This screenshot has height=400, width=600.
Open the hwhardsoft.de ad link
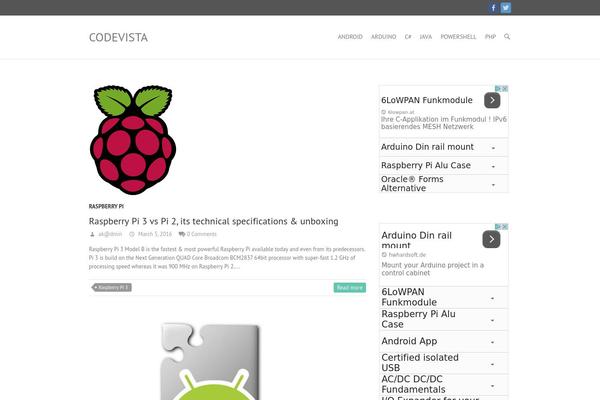[x=407, y=255]
